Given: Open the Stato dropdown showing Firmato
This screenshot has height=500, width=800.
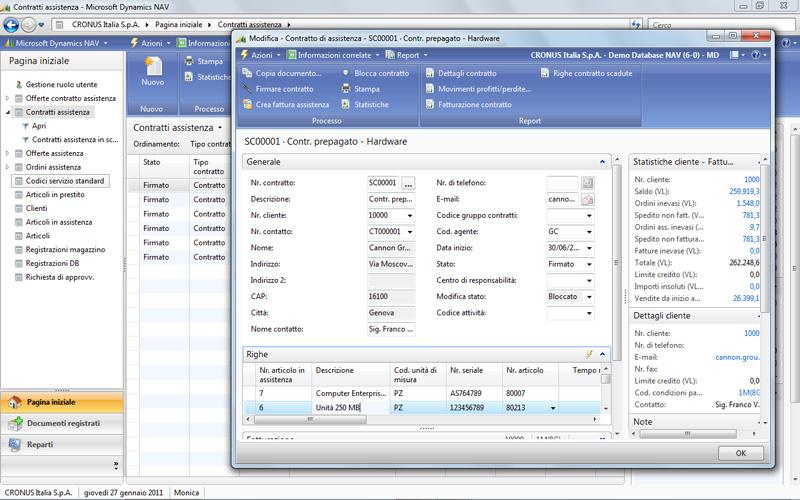Looking at the screenshot, I should click(x=589, y=264).
